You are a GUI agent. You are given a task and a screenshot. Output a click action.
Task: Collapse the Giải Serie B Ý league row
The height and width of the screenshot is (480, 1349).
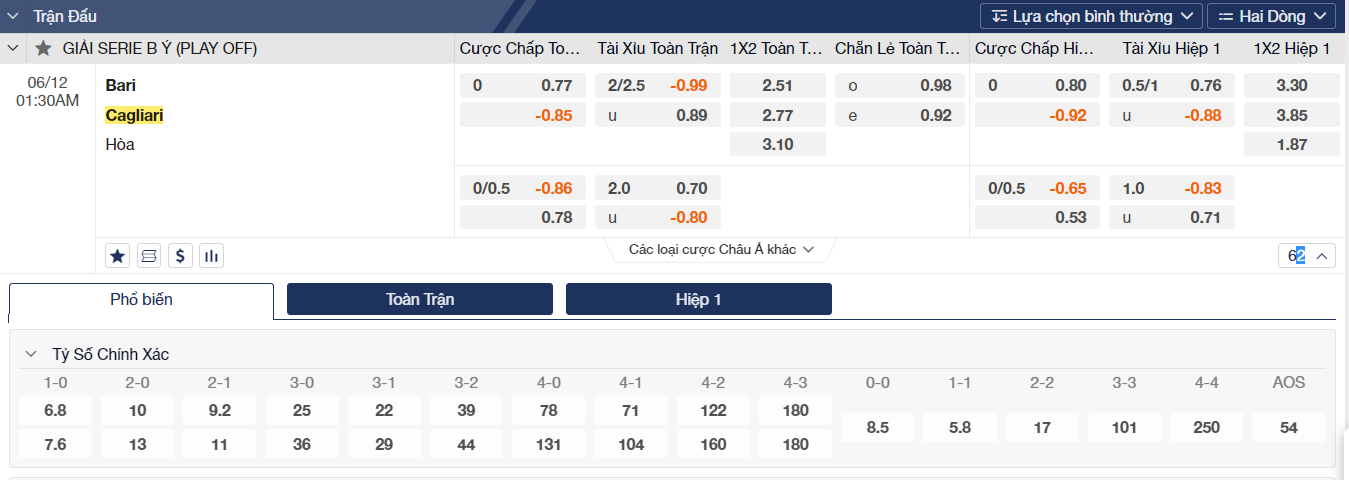(x=13, y=48)
